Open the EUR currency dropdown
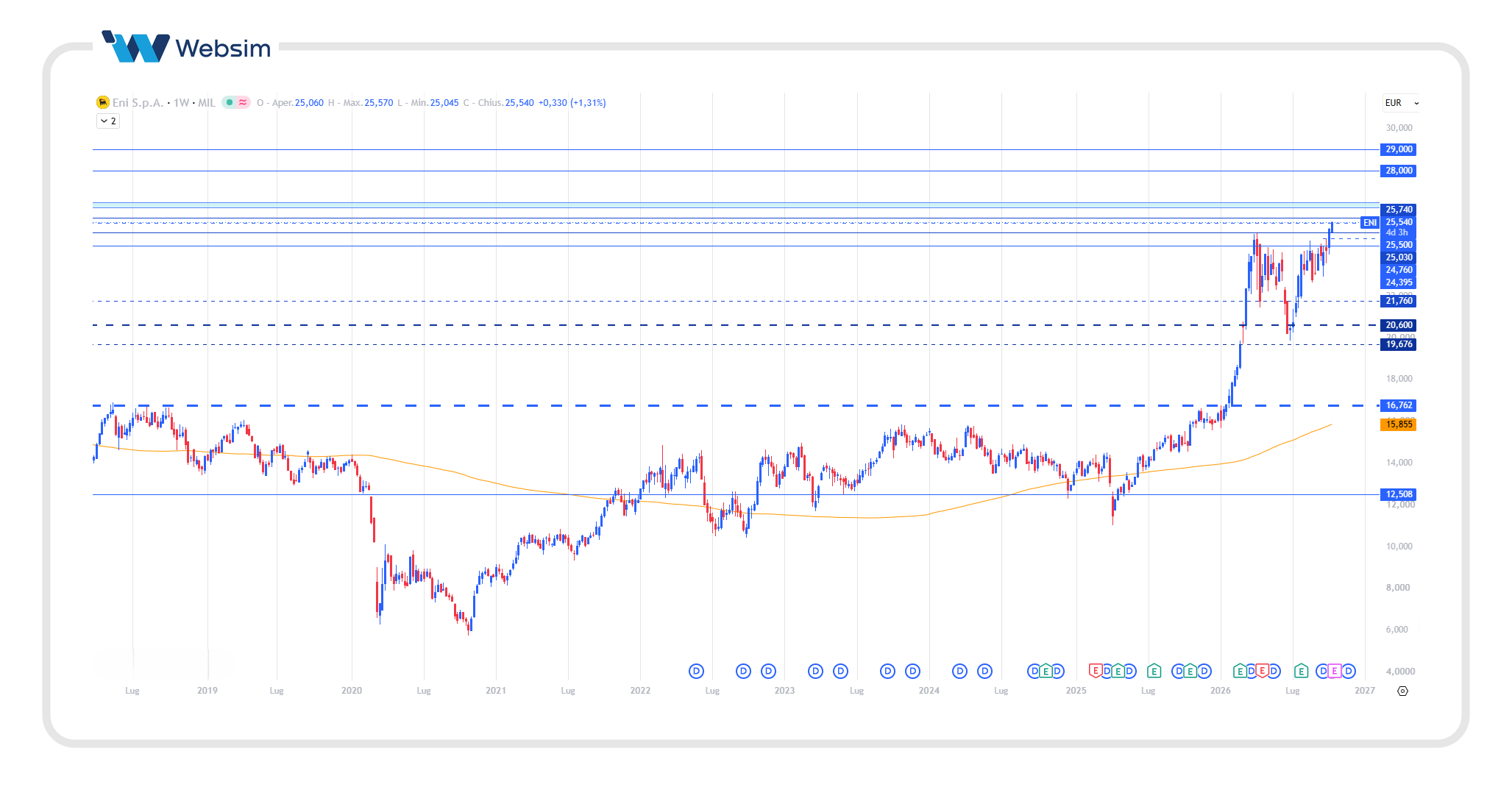 1402,103
